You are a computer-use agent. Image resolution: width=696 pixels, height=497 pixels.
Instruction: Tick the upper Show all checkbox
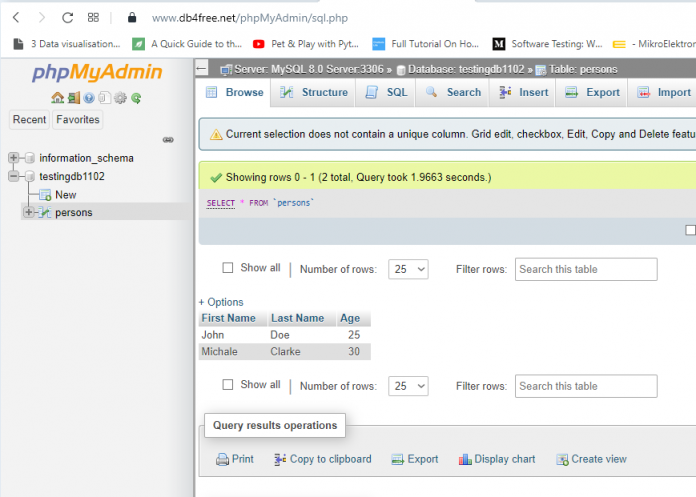[228, 268]
